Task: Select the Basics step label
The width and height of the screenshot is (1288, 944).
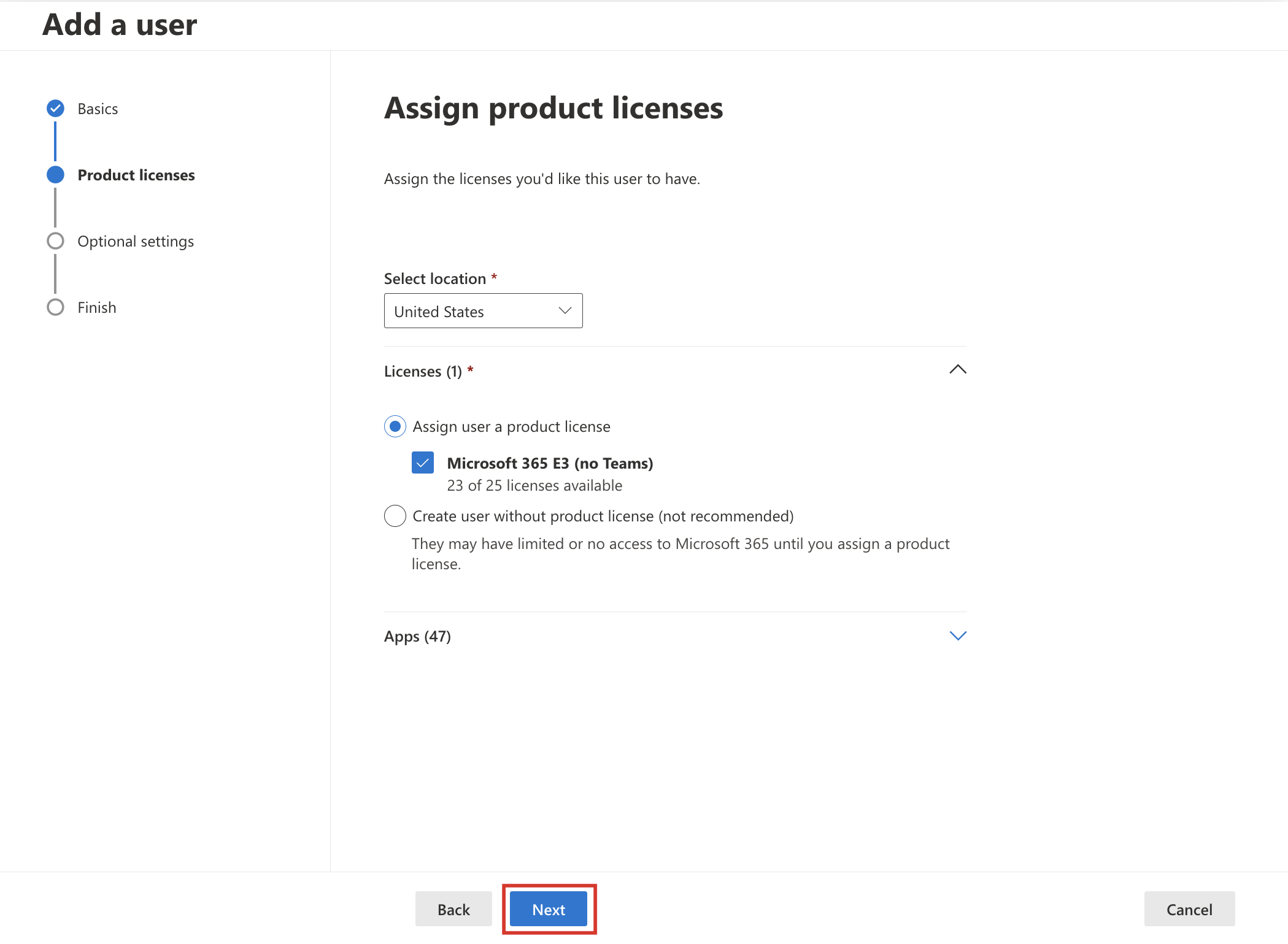Action: pyautogui.click(x=98, y=108)
